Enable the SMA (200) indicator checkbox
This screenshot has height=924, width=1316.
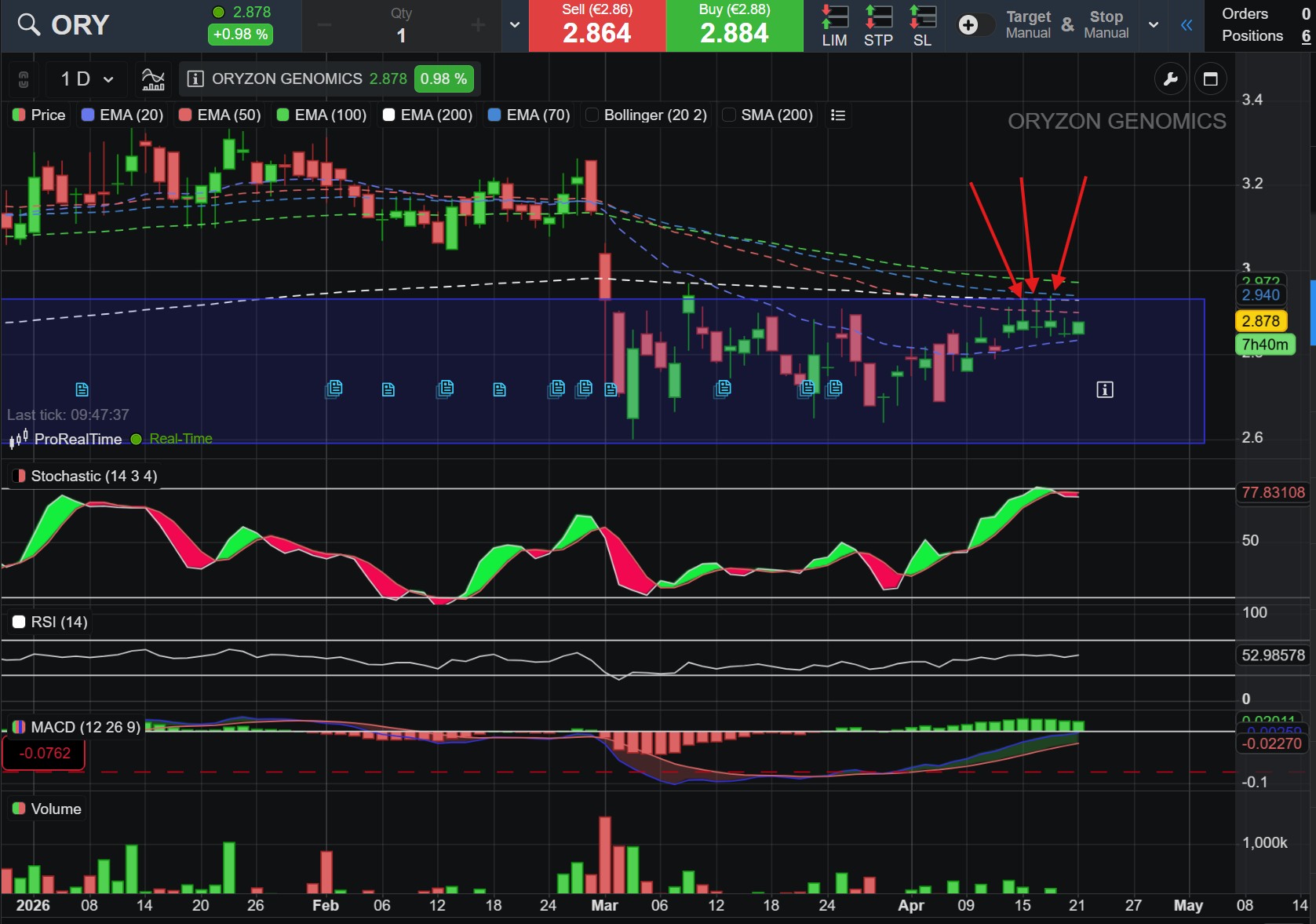(x=729, y=115)
